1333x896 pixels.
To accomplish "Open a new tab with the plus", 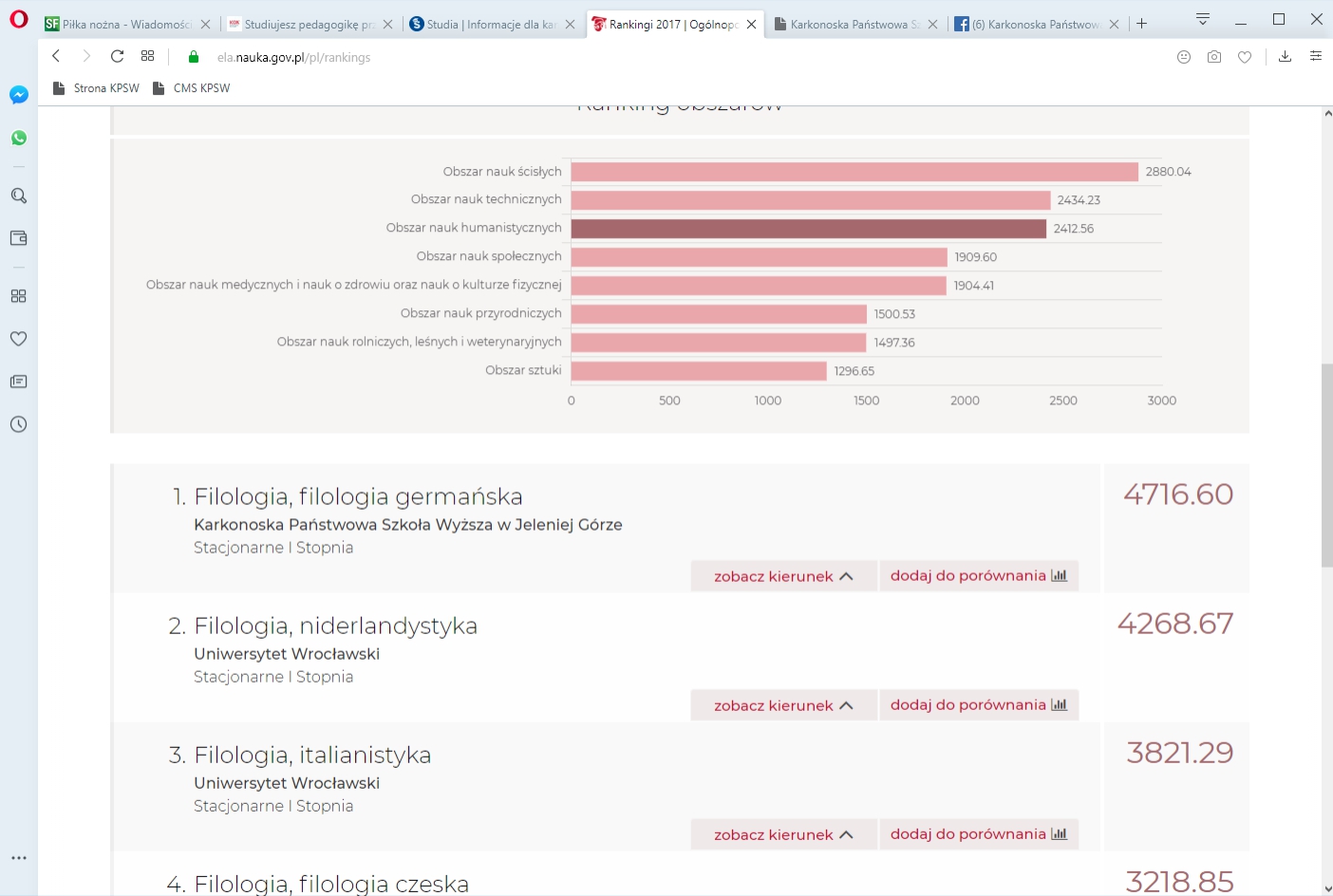I will (x=1142, y=24).
